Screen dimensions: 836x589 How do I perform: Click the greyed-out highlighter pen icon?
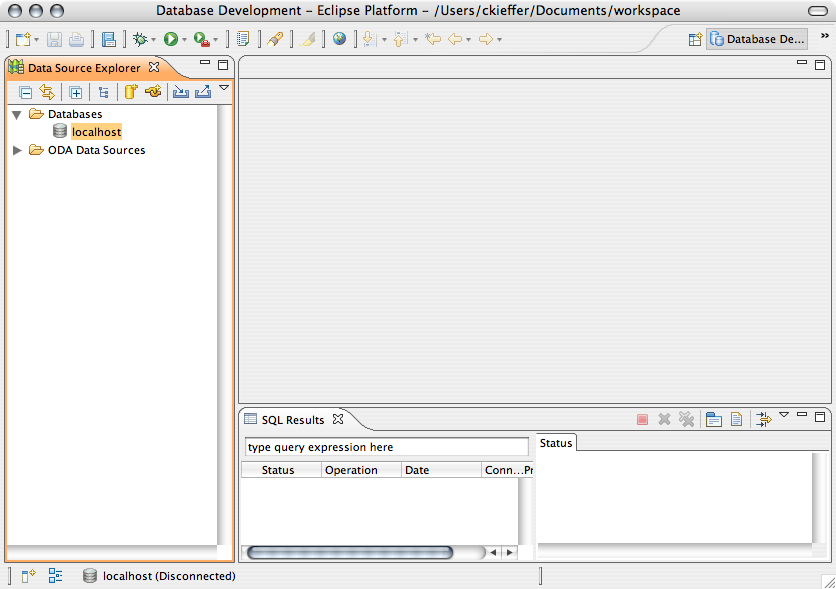click(x=308, y=39)
